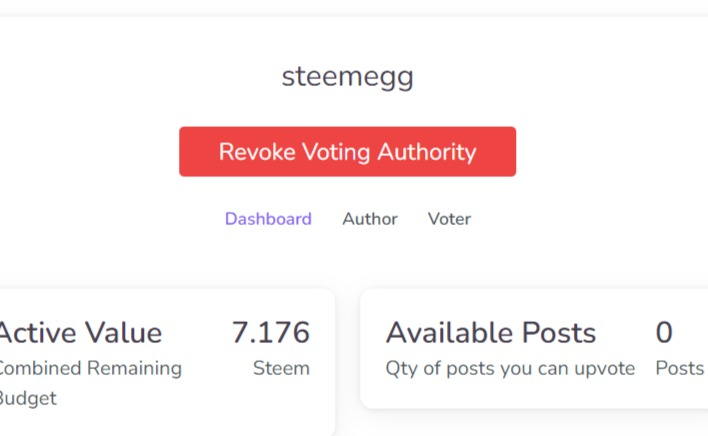Image resolution: width=708 pixels, height=436 pixels.
Task: Click the word 'Available' in the posts card
Action: (x=447, y=333)
